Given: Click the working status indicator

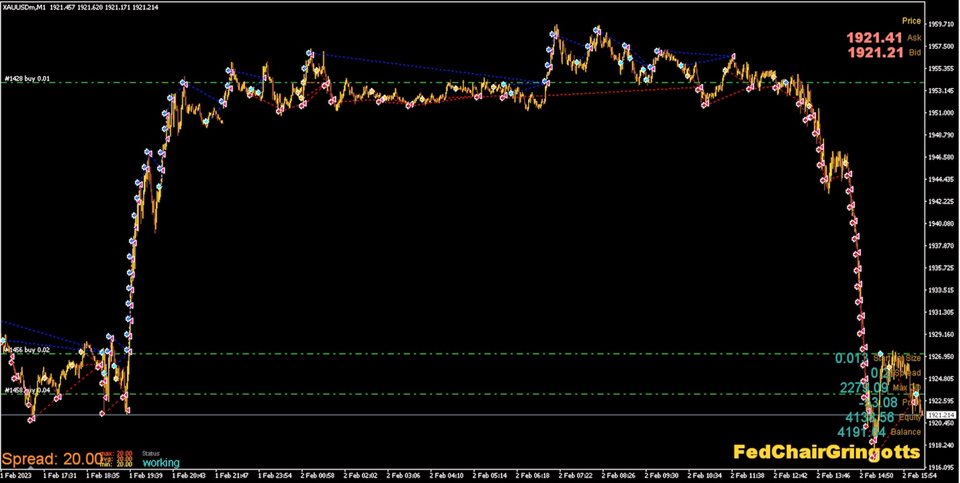Looking at the screenshot, I should [160, 463].
